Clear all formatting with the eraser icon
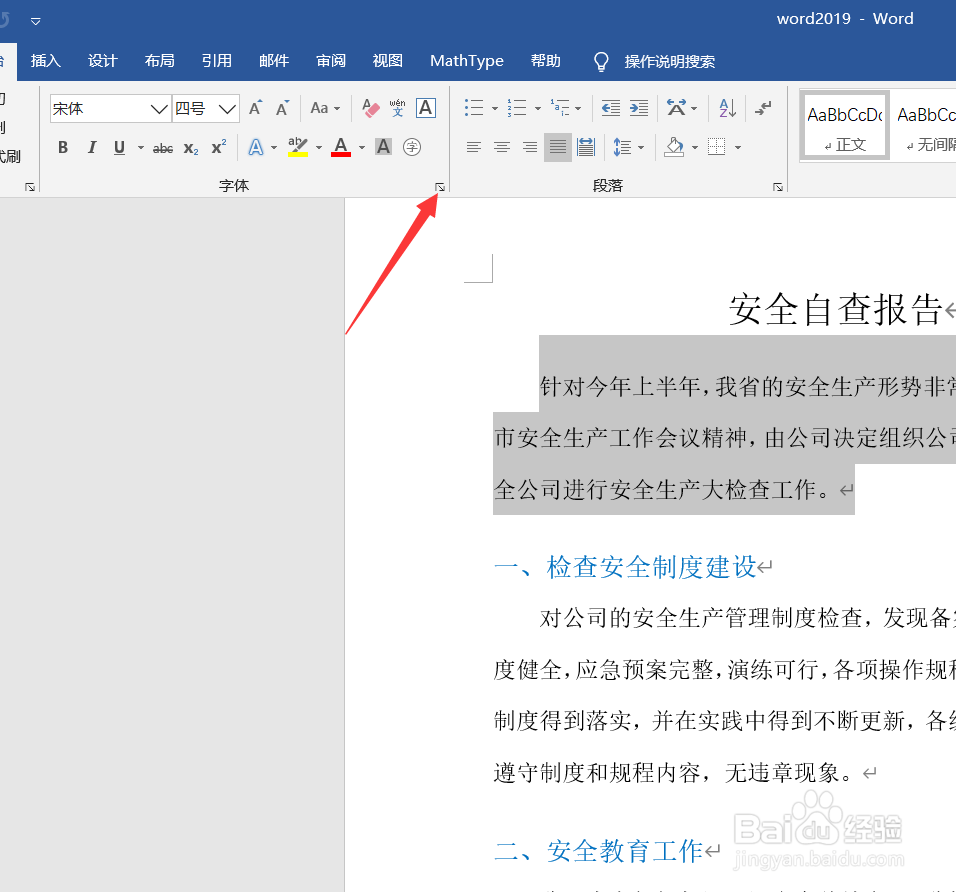Screen dimensions: 956x892 (369, 107)
